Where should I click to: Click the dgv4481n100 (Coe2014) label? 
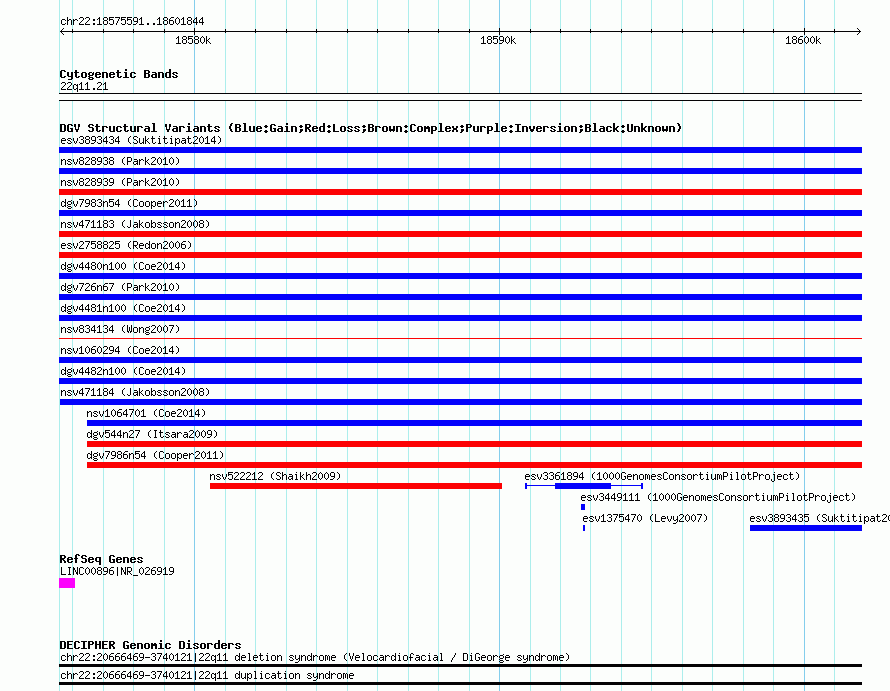[123, 308]
